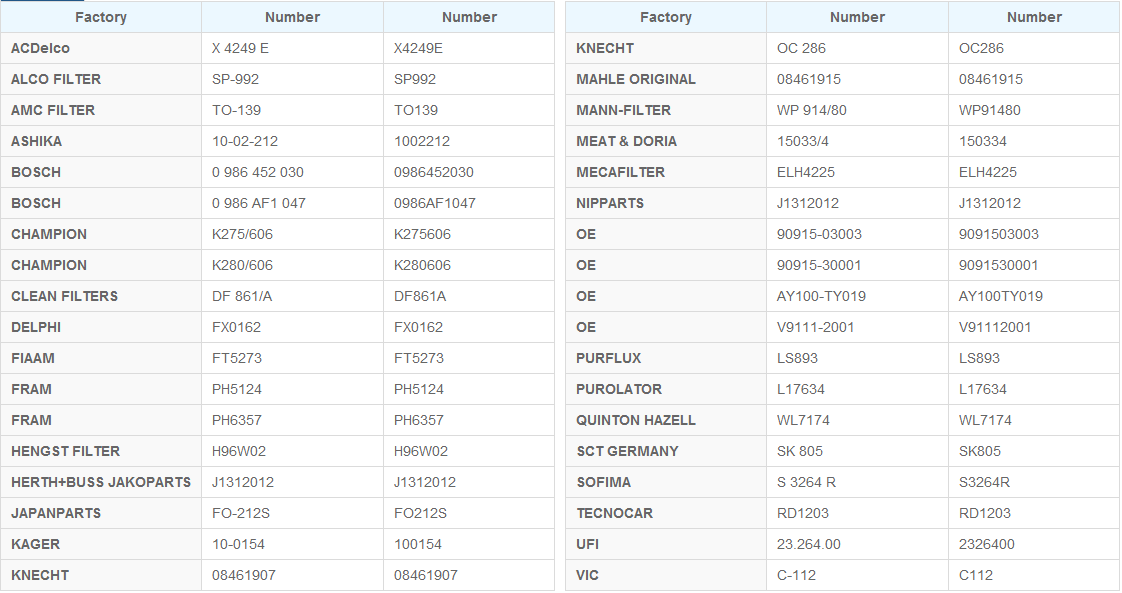
Task: Click the right table Factory column header
Action: (x=665, y=17)
